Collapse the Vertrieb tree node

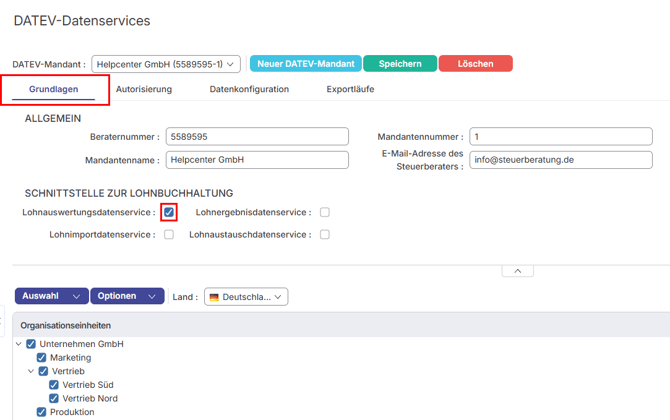(x=31, y=371)
